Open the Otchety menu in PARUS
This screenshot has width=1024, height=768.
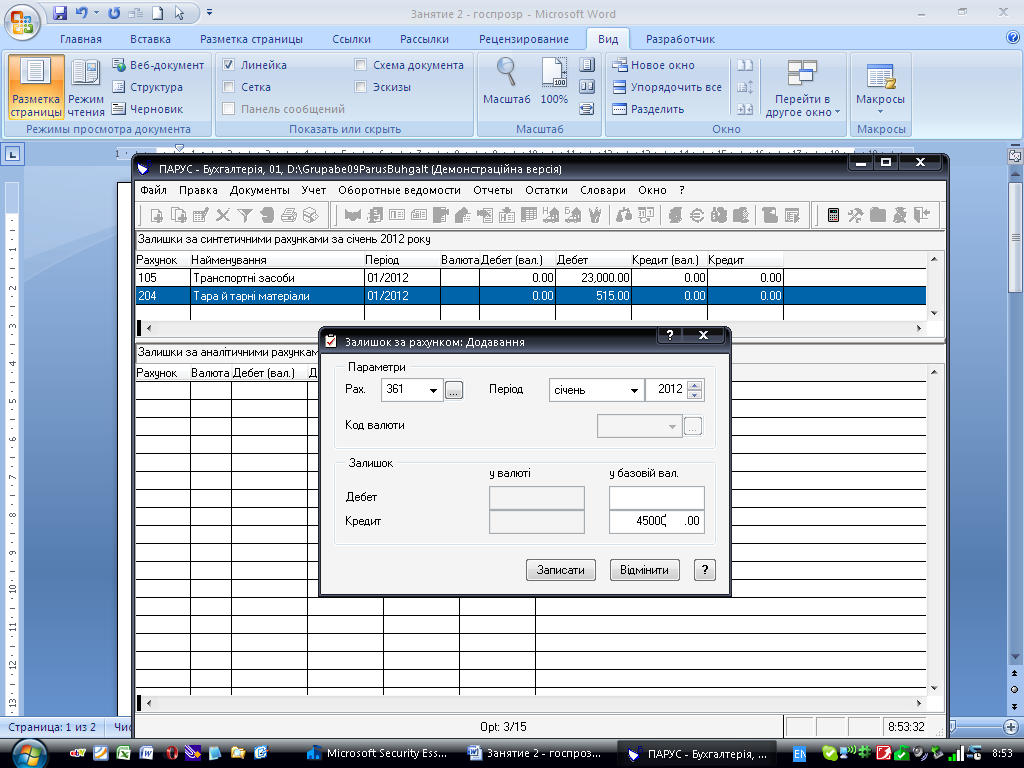(x=492, y=190)
